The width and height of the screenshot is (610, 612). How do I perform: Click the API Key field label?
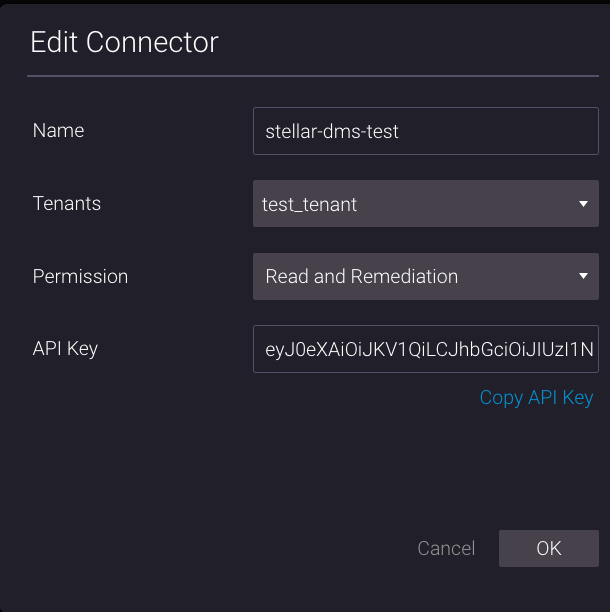[65, 349]
